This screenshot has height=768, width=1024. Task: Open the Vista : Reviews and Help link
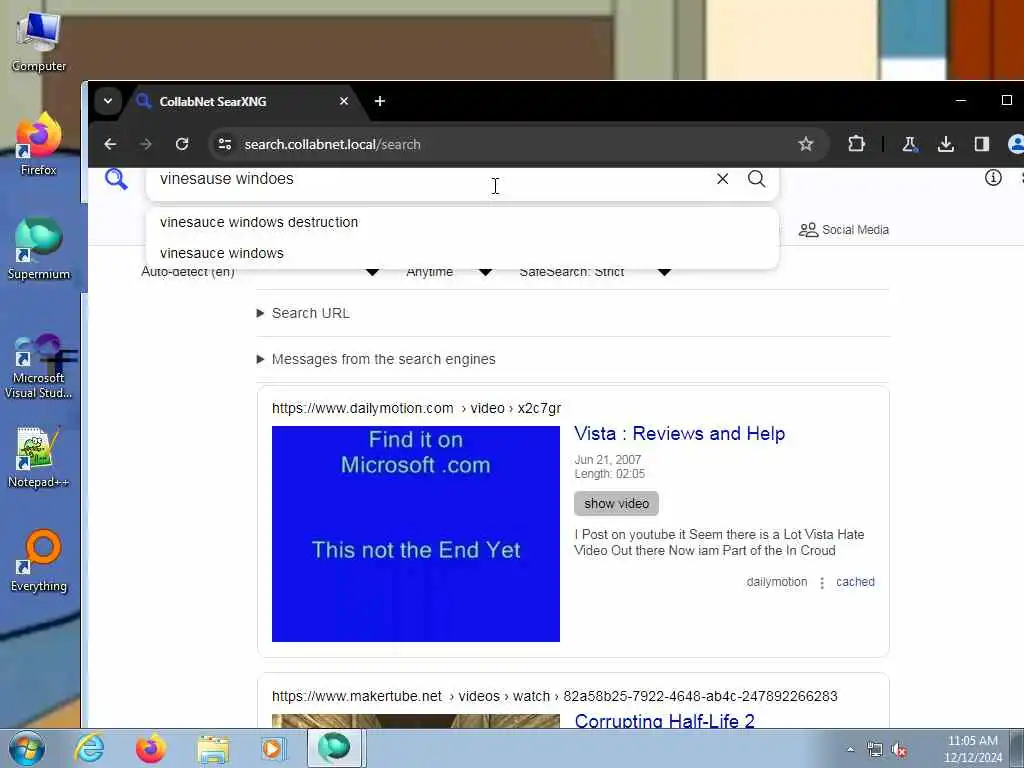(x=679, y=434)
